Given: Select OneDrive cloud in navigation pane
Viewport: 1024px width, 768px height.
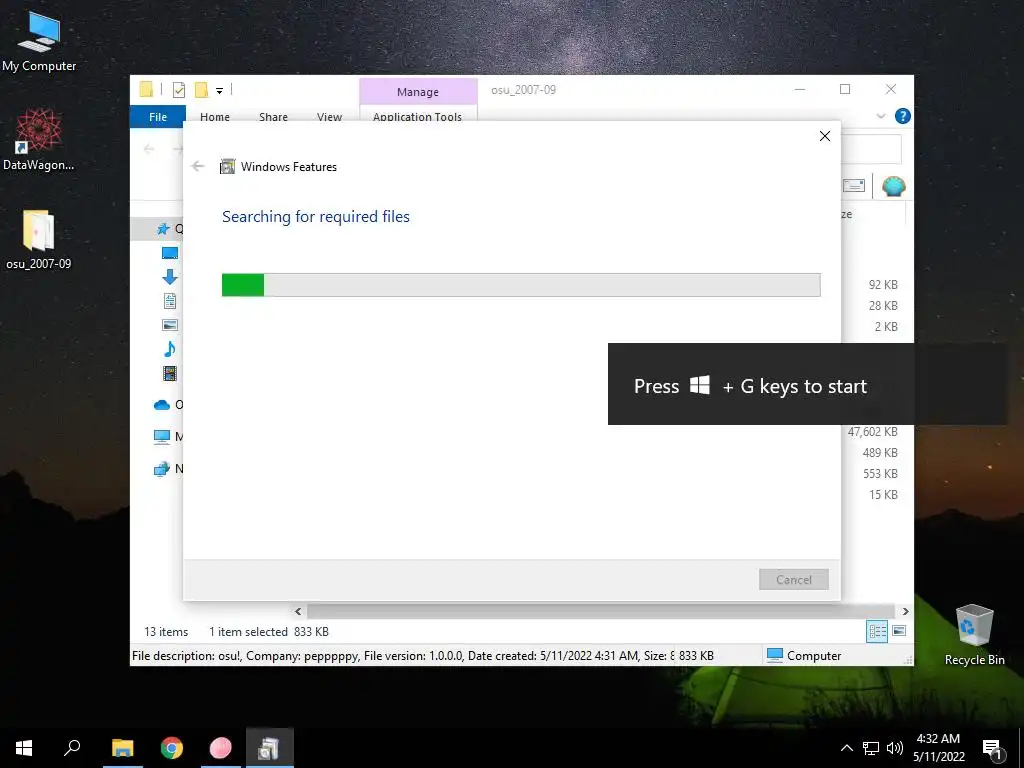Looking at the screenshot, I should click(x=162, y=405).
